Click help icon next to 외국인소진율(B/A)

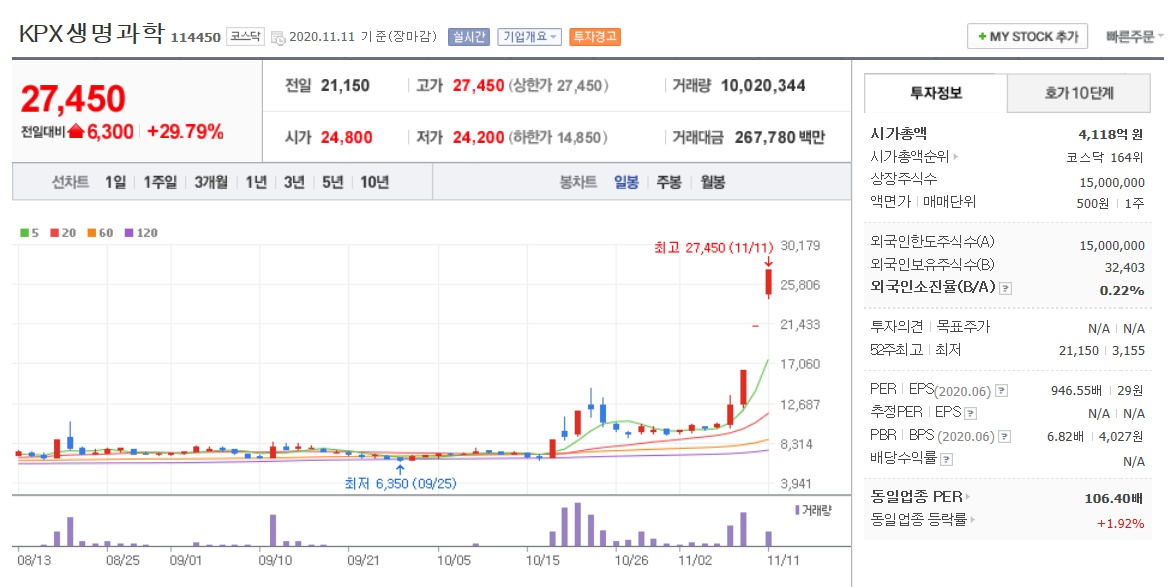(x=1005, y=288)
